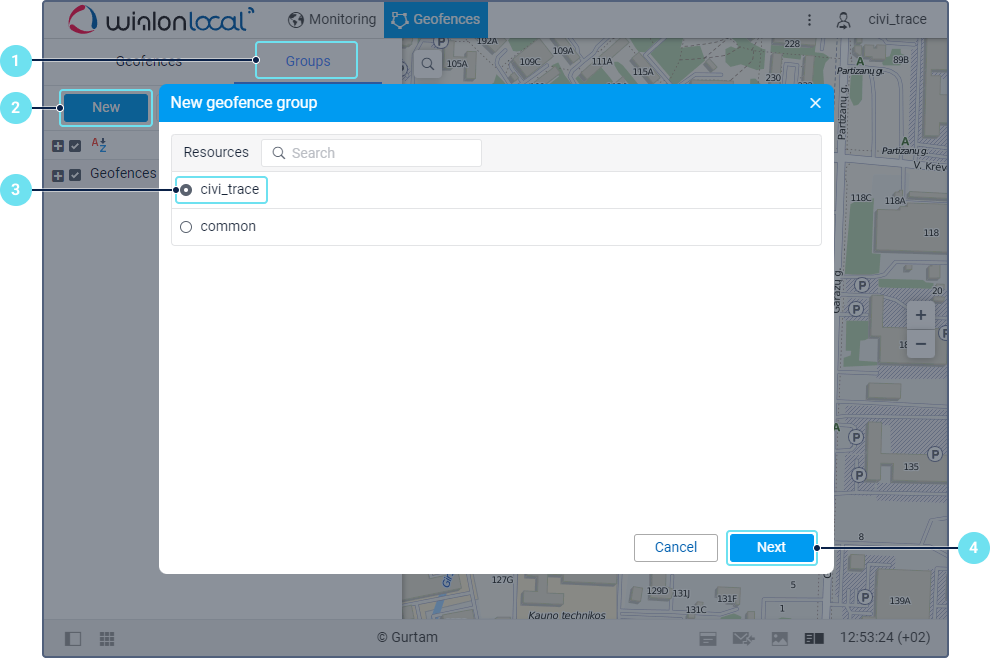
Task: Toggle the select-all checkbox in list header
Action: click(x=75, y=146)
